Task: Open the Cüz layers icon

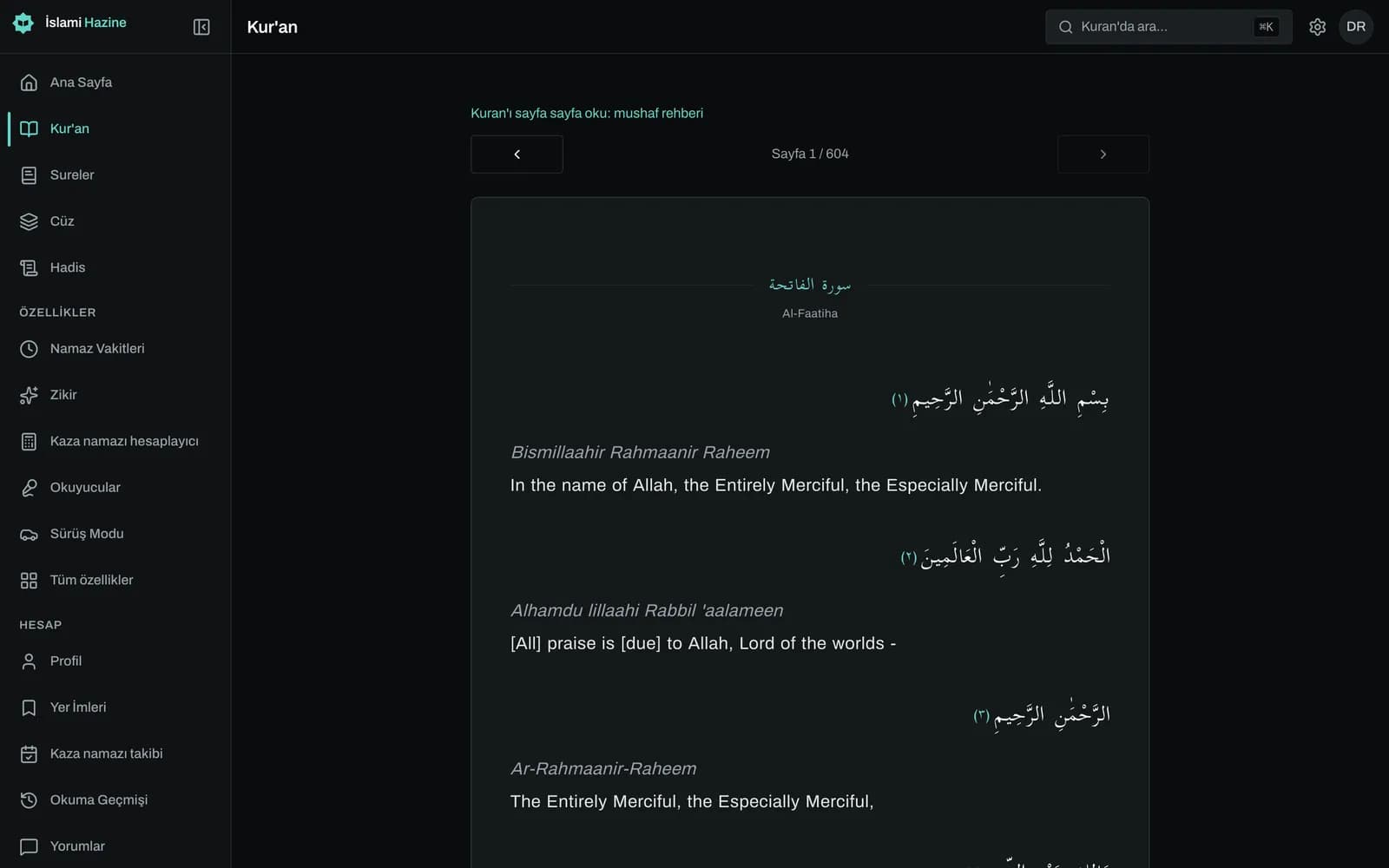Action: (29, 221)
